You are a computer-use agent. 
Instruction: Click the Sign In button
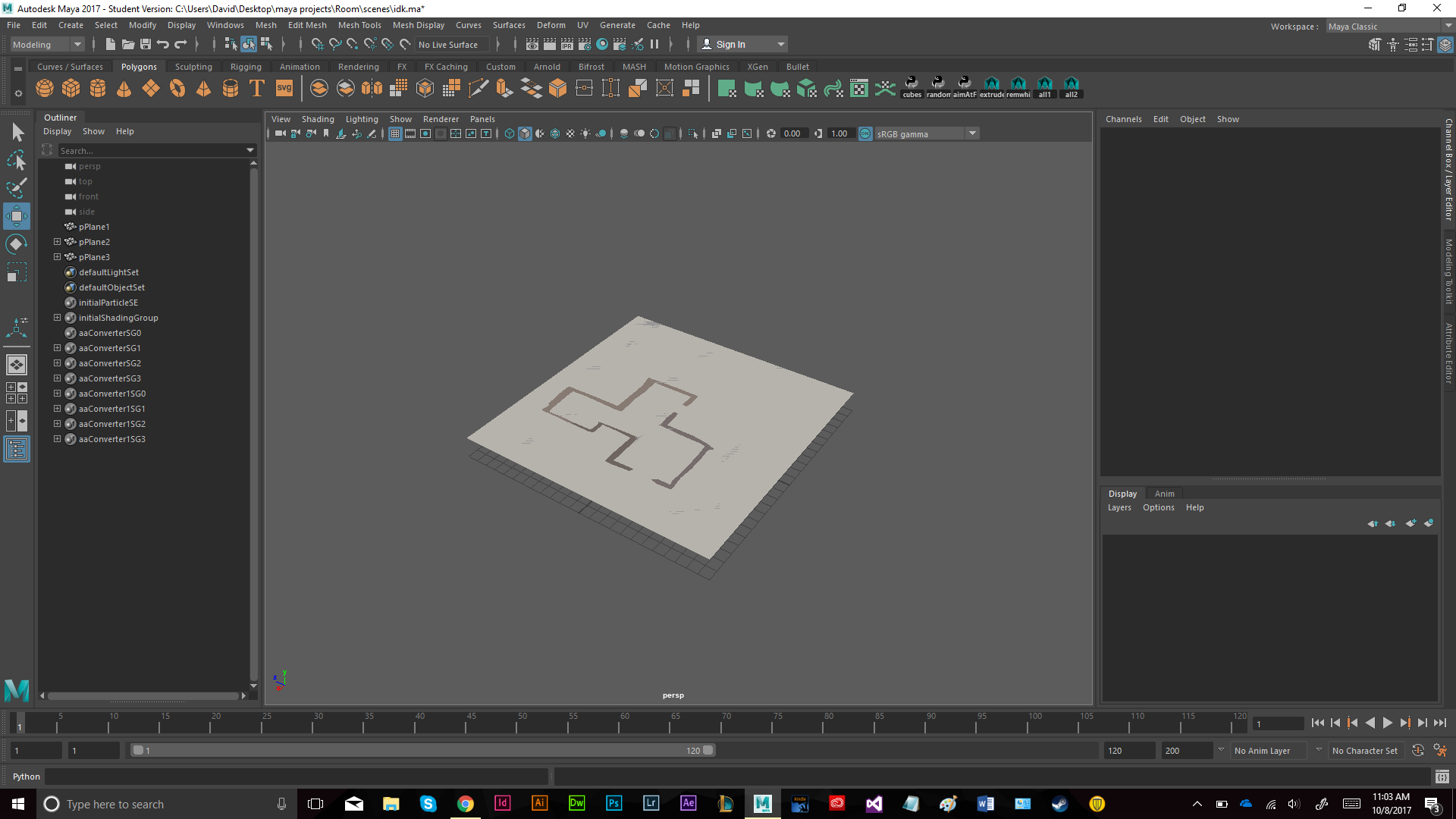(730, 45)
